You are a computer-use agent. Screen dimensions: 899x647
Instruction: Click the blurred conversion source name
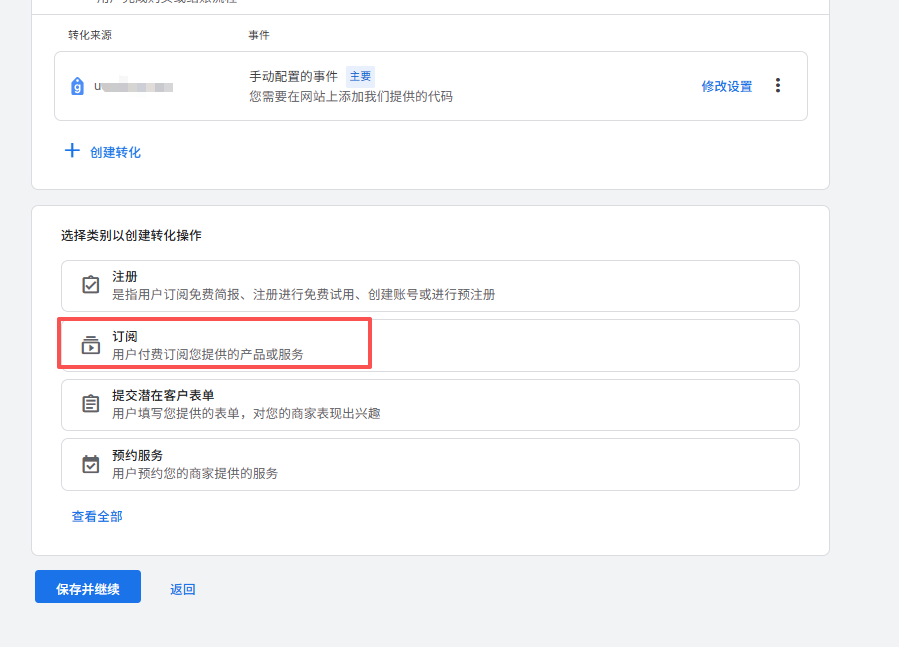point(134,87)
